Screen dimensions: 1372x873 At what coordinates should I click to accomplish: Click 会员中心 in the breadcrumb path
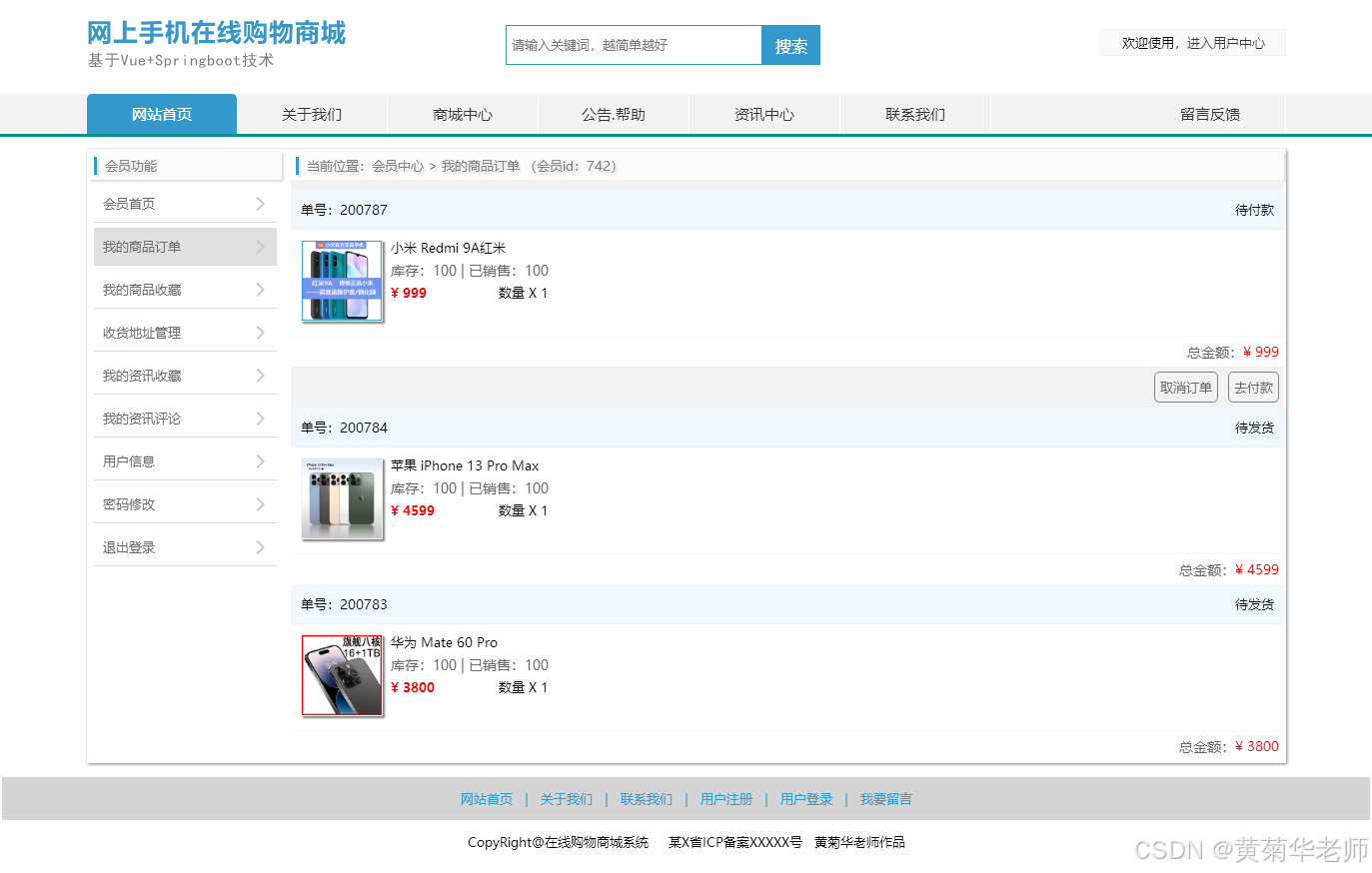[398, 166]
